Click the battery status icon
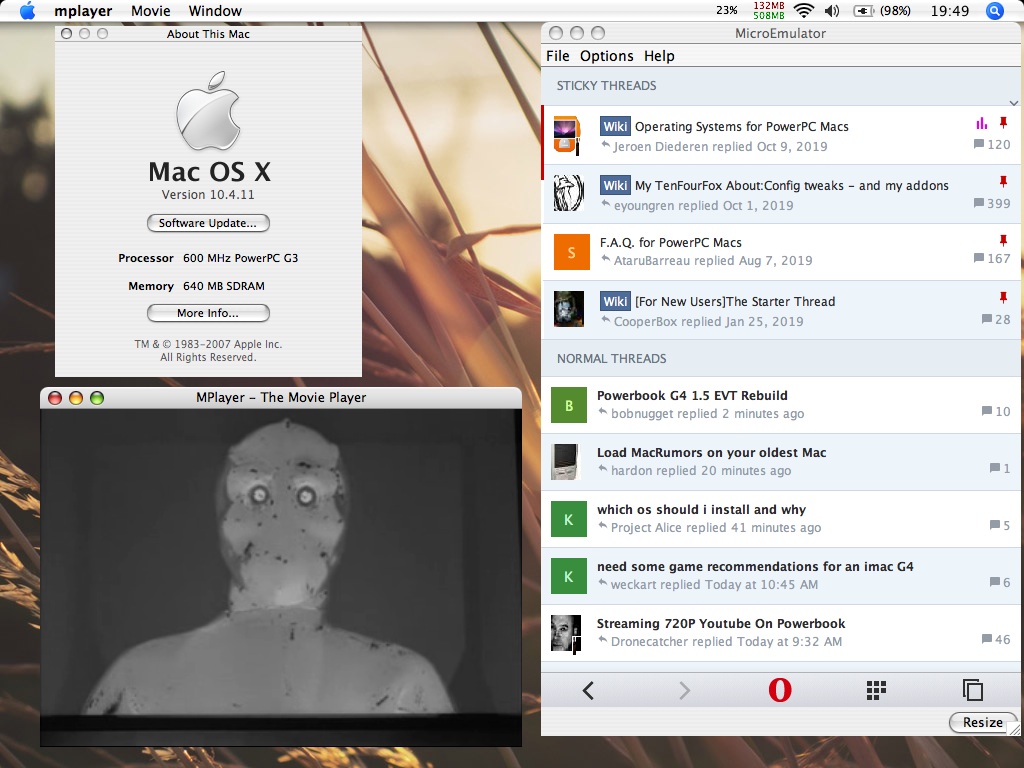This screenshot has width=1024, height=768. (x=863, y=10)
